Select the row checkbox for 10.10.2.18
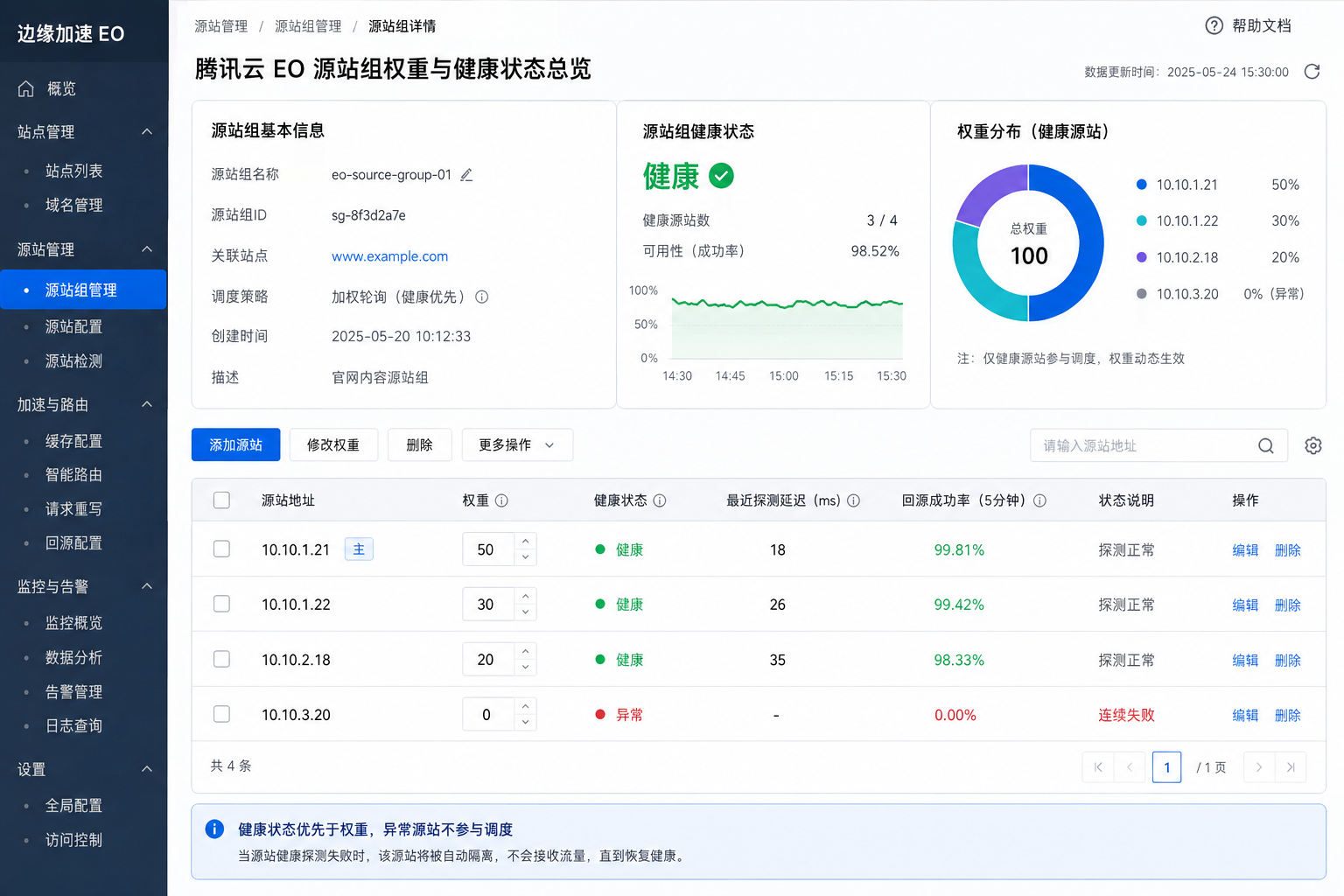 (x=221, y=659)
